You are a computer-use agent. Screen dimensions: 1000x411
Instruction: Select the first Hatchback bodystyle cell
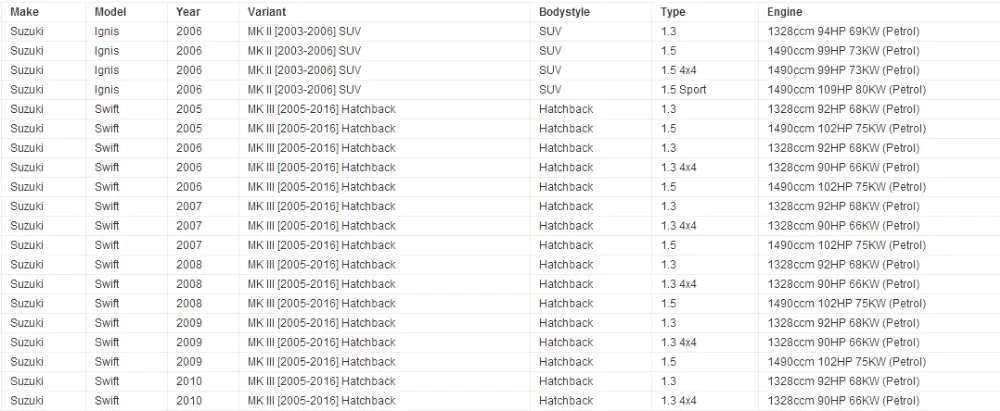[x=566, y=109]
